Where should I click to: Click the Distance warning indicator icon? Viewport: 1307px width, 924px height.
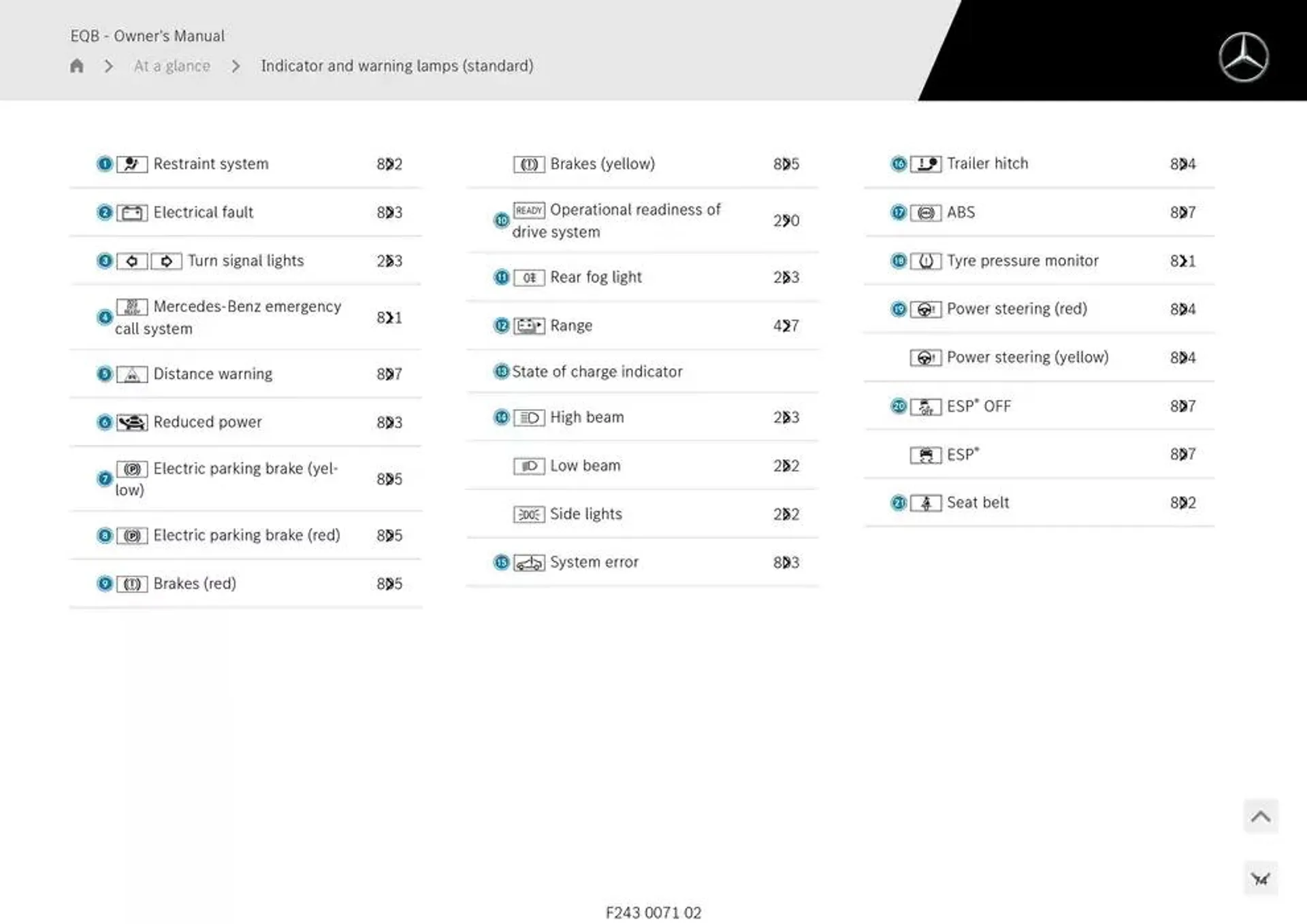pos(132,373)
